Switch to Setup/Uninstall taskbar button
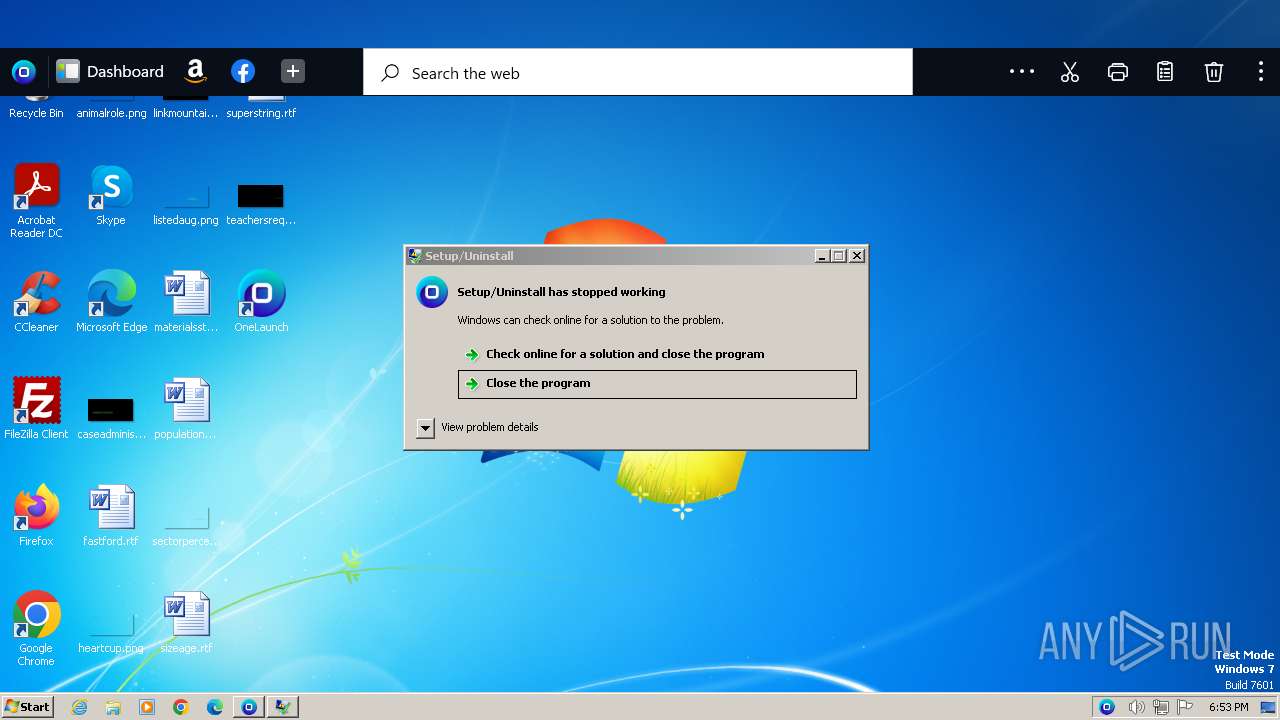 point(283,707)
